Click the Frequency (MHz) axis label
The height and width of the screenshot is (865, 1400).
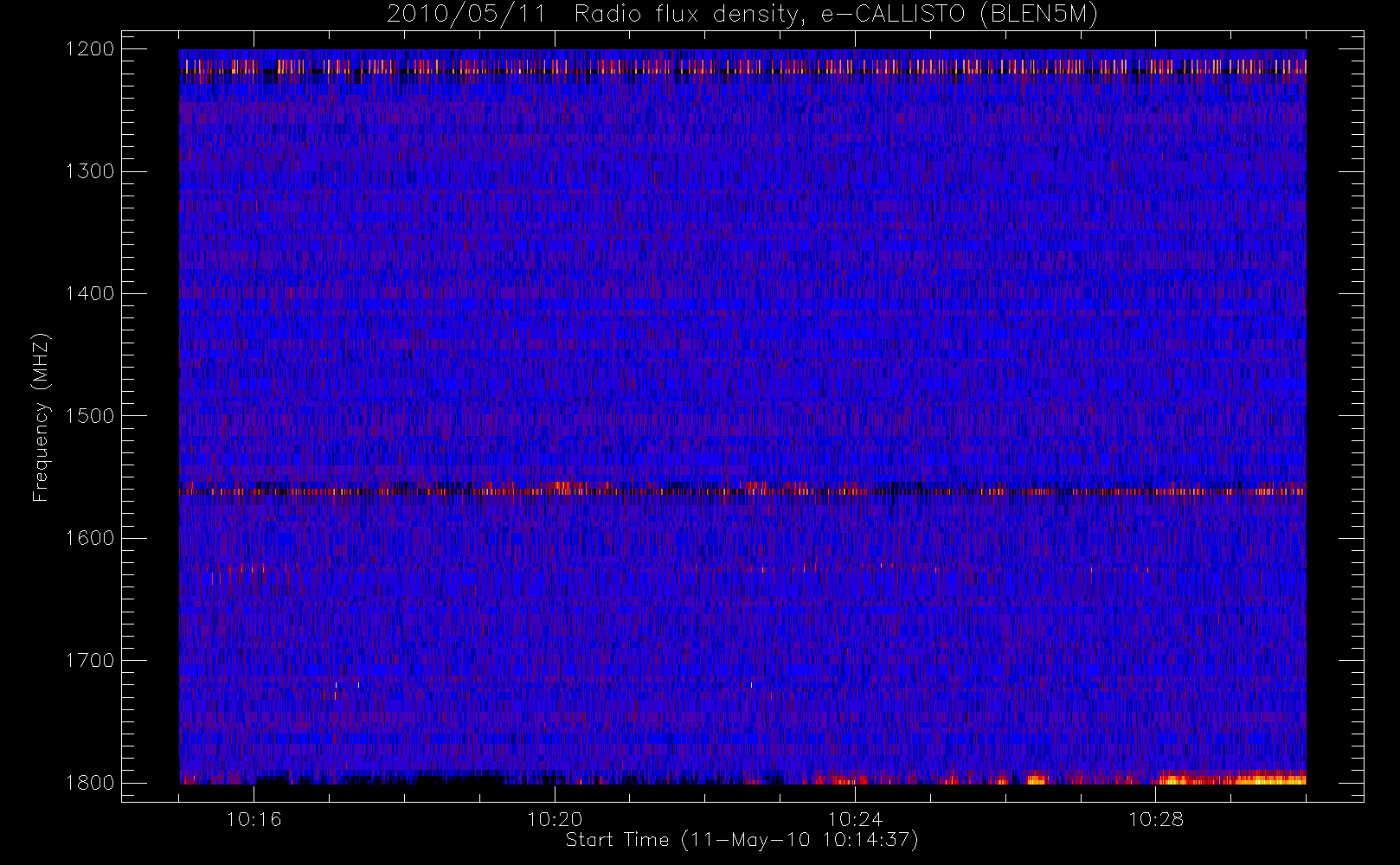41,417
